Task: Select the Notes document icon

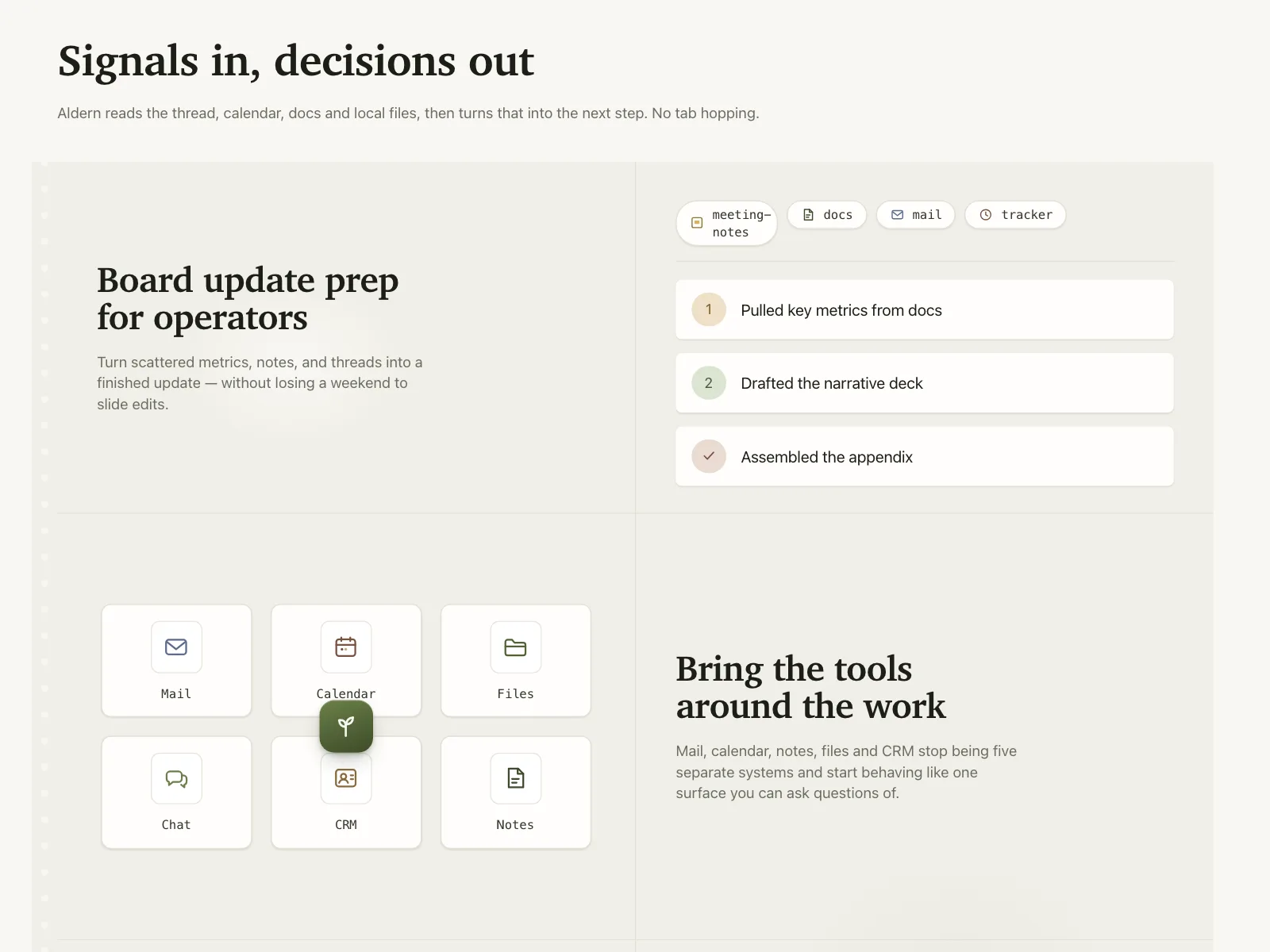Action: (x=516, y=778)
